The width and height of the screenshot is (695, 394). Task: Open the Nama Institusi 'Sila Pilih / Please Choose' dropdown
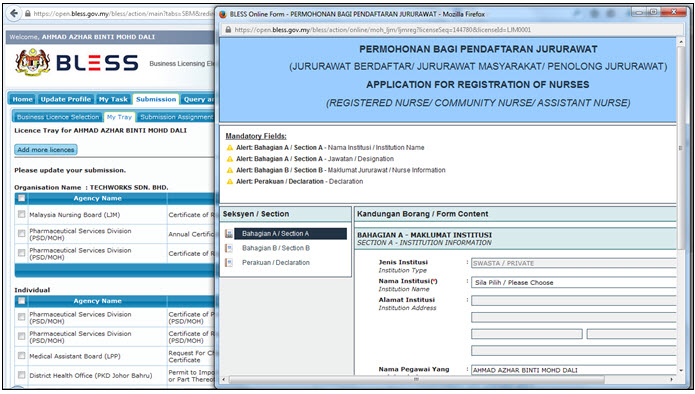(574, 282)
